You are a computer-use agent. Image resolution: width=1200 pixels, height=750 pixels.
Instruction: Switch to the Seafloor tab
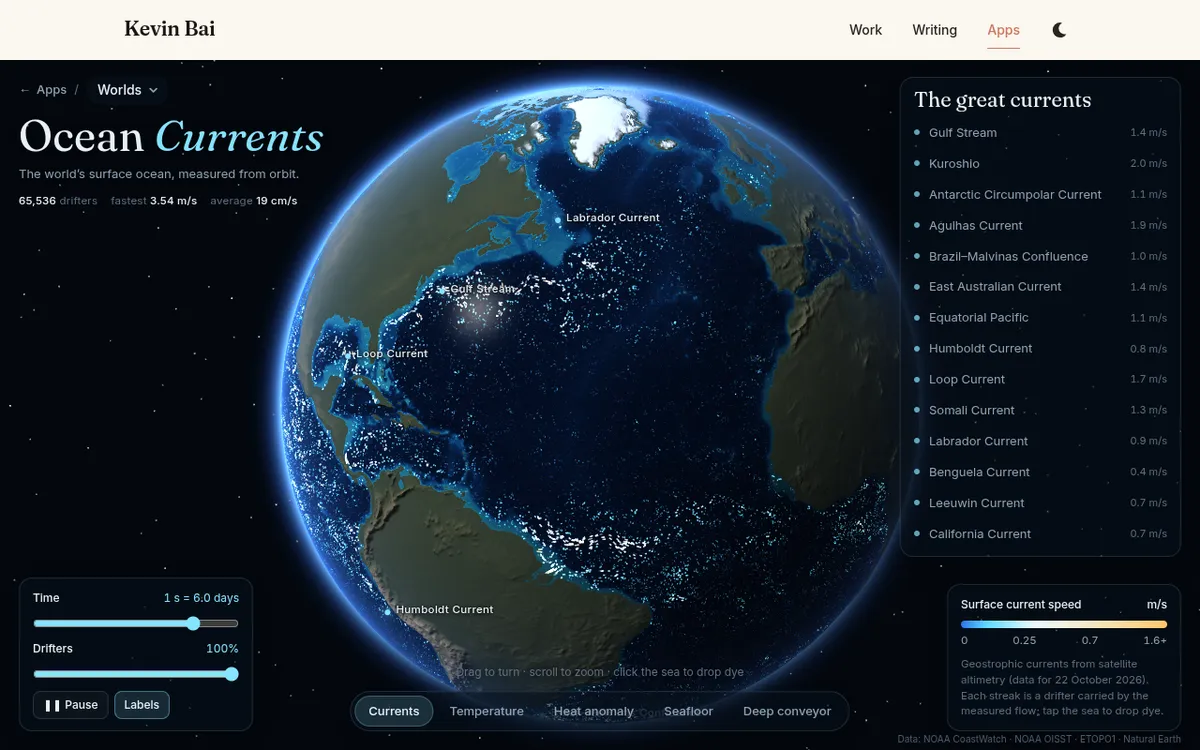(689, 711)
